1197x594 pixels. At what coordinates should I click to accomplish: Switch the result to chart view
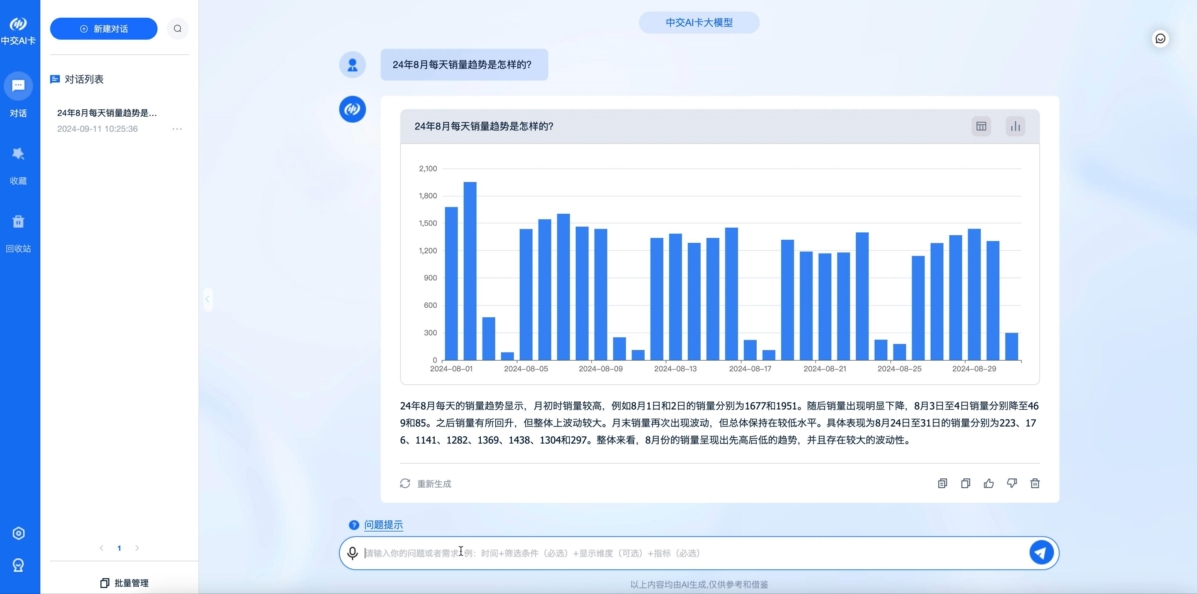(1015, 126)
